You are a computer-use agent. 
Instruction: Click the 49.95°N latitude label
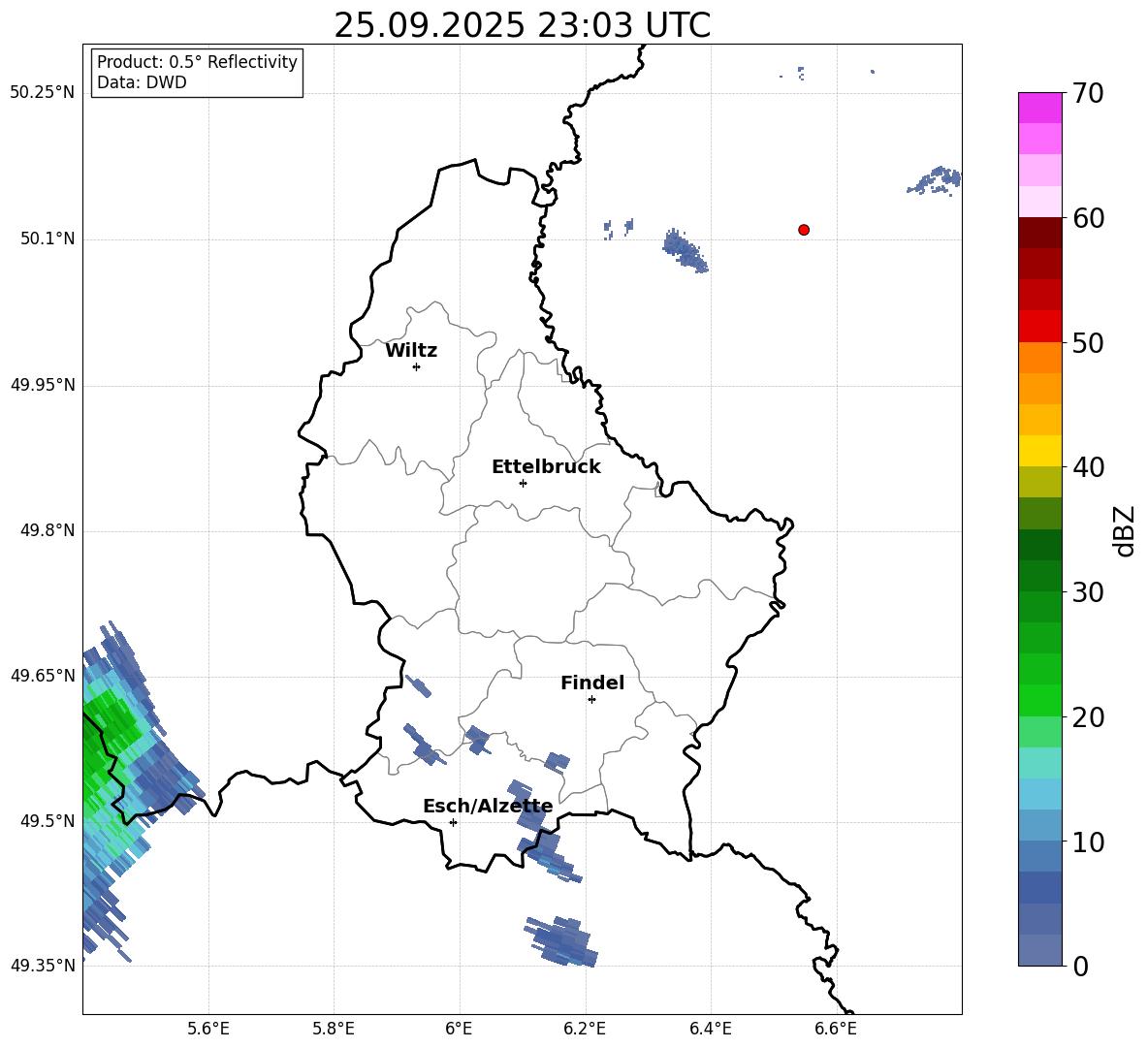(43, 385)
